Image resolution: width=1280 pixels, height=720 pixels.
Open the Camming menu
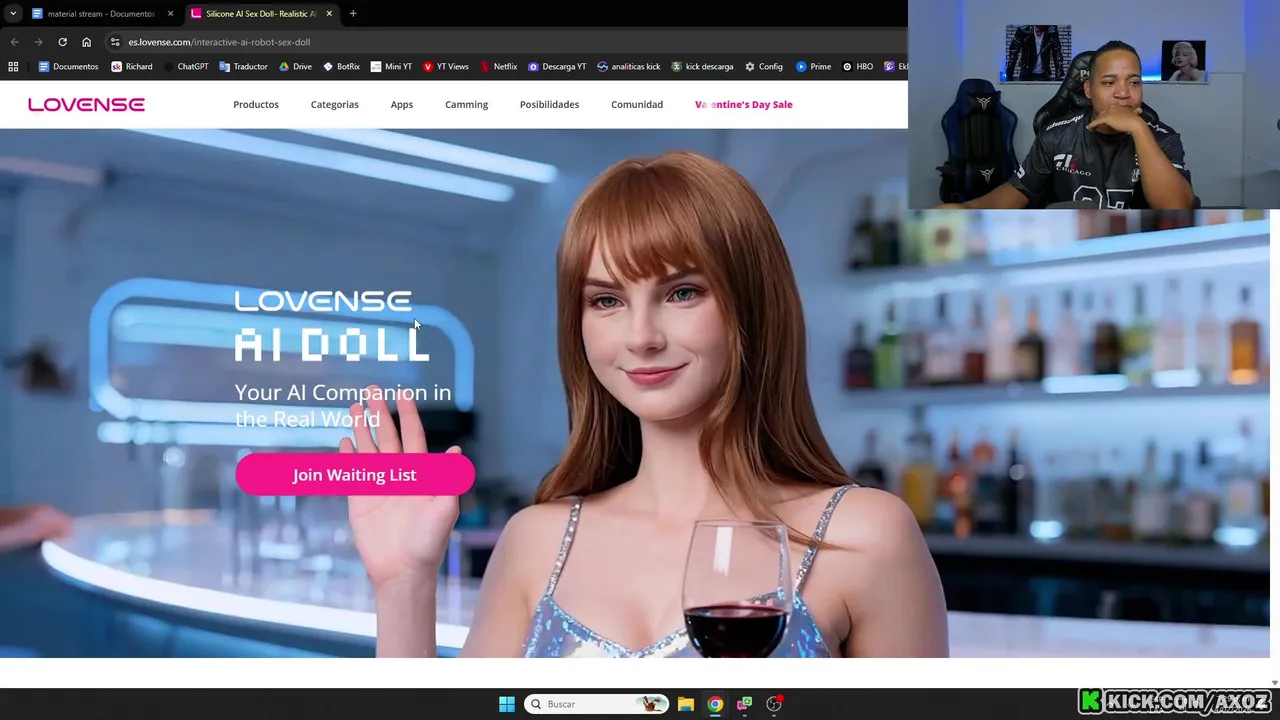point(466,104)
